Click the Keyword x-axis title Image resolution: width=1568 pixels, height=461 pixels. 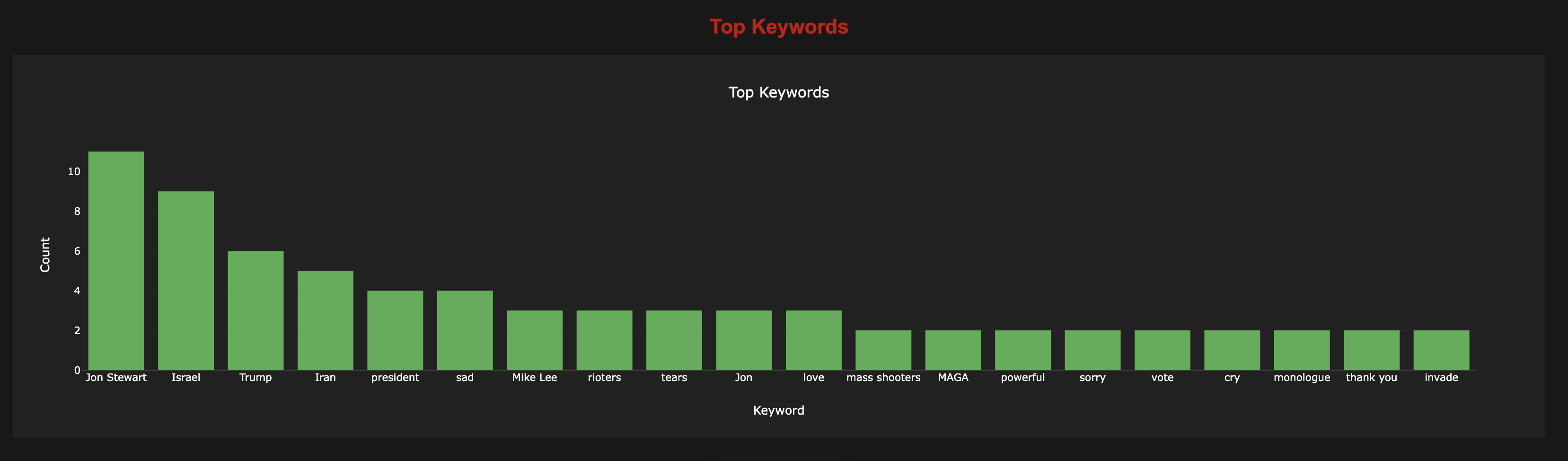(778, 410)
